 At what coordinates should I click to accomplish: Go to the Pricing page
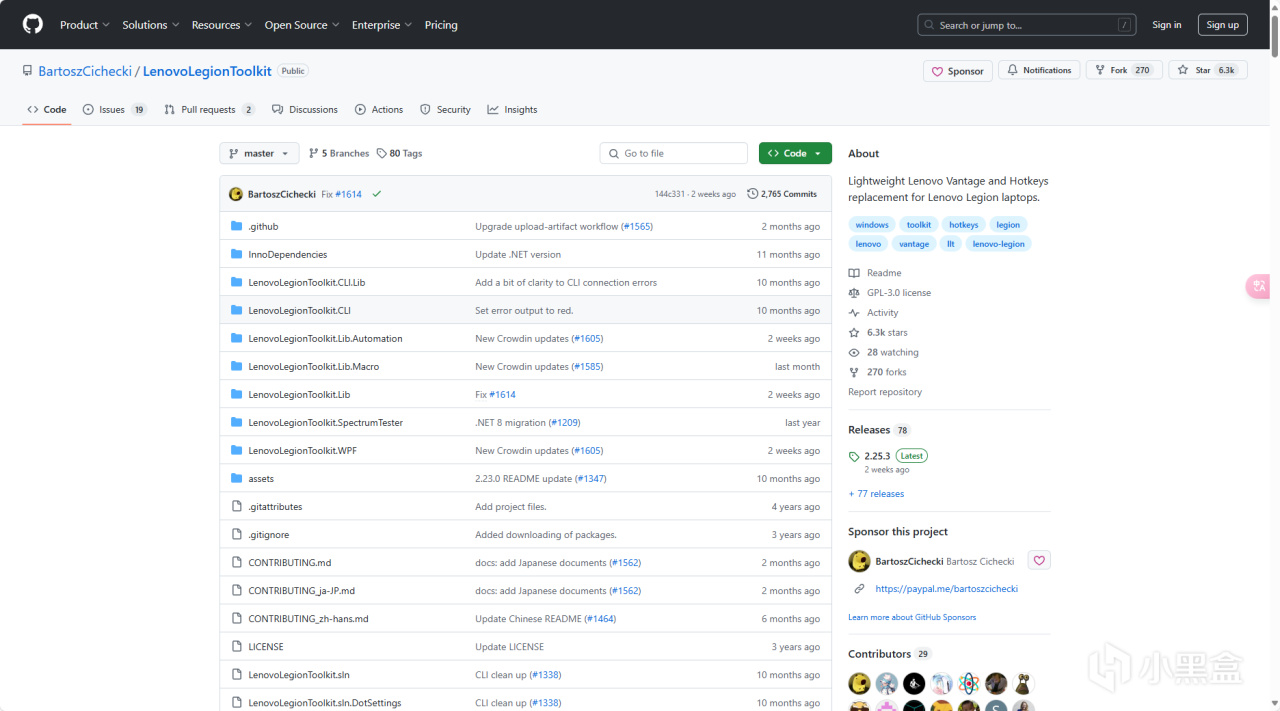point(441,25)
